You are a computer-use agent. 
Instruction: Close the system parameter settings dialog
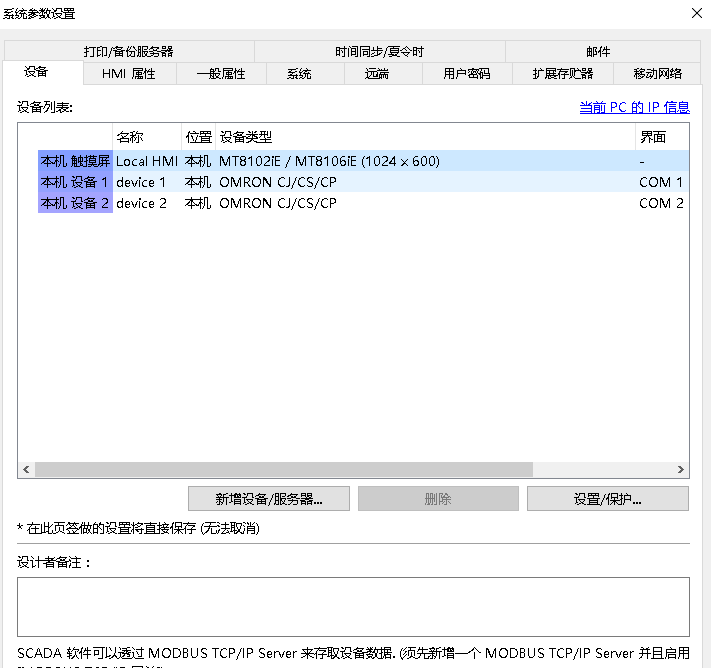[696, 13]
